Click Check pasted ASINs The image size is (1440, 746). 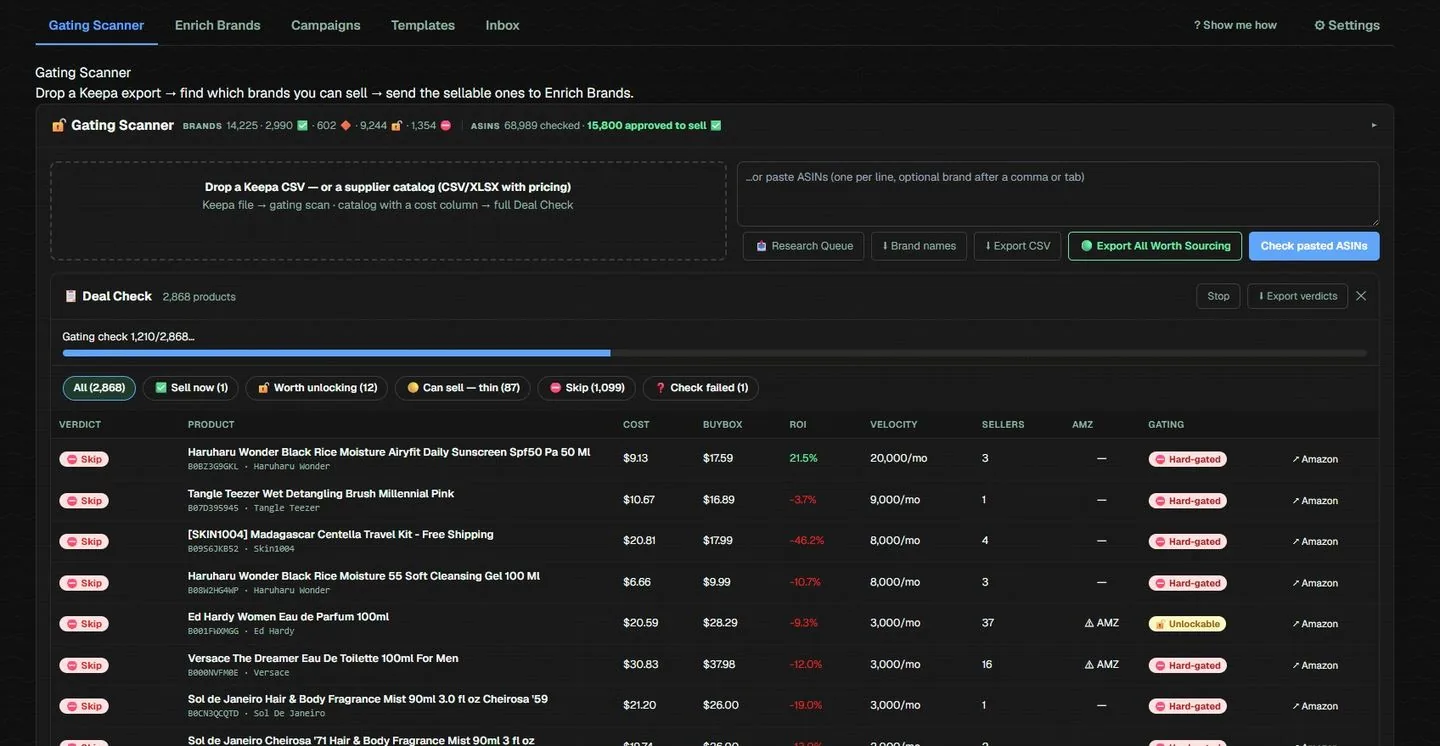pyautogui.click(x=1314, y=246)
